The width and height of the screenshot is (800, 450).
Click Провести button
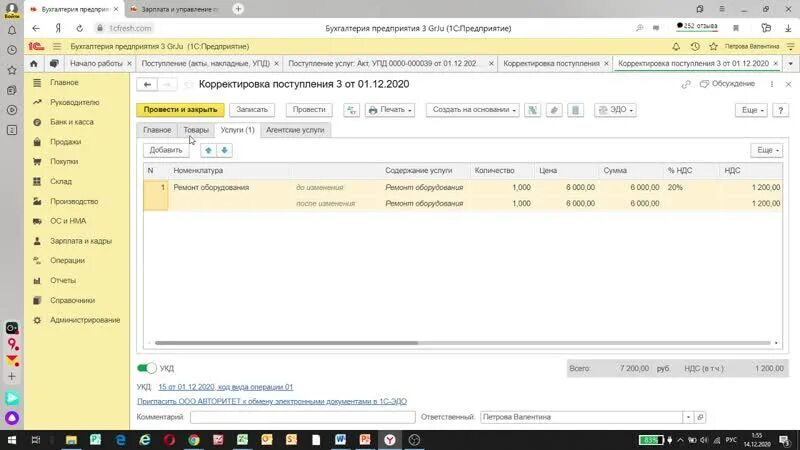tap(309, 110)
